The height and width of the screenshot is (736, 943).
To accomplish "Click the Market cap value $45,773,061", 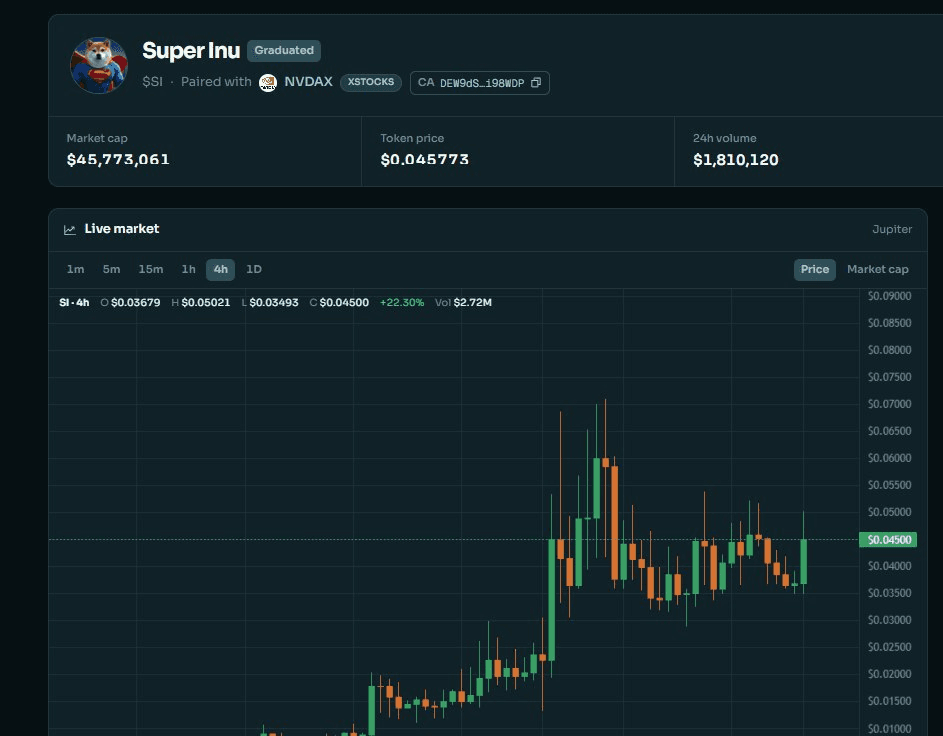I will [x=118, y=159].
